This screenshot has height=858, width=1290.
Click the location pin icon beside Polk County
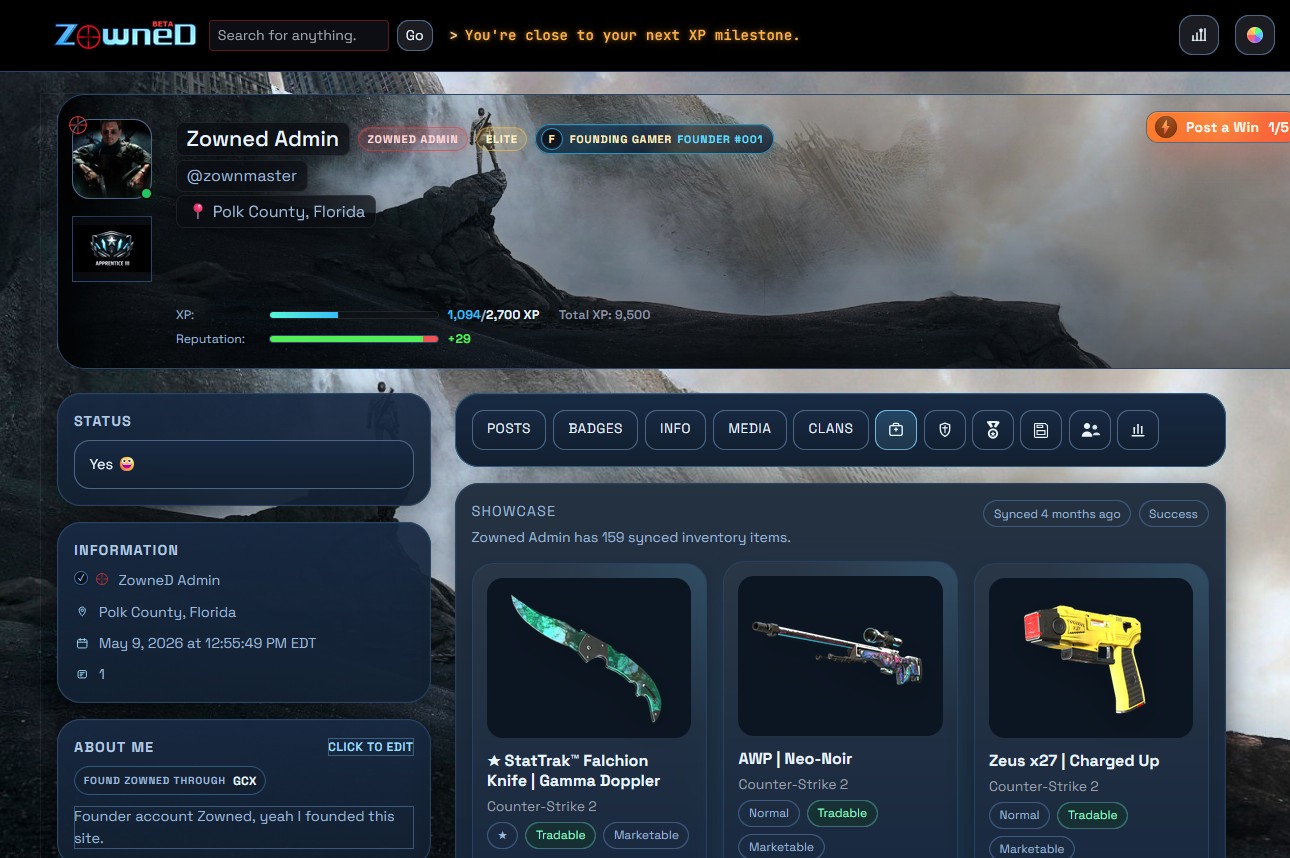point(198,211)
